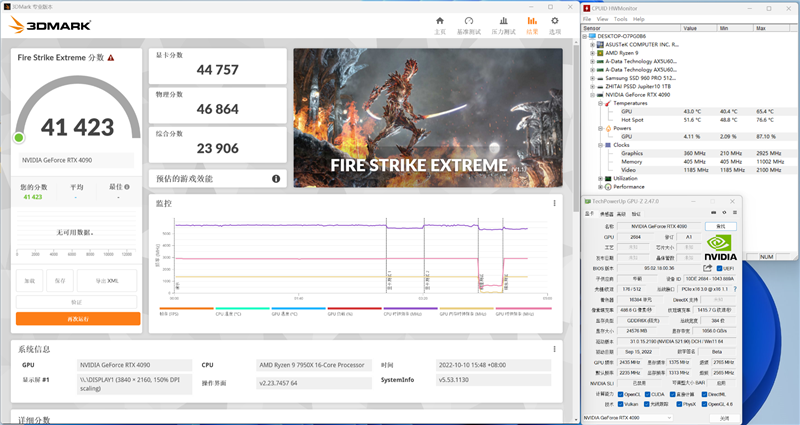Open the File menu in HWMonitor
The height and width of the screenshot is (425, 800).
(587, 19)
